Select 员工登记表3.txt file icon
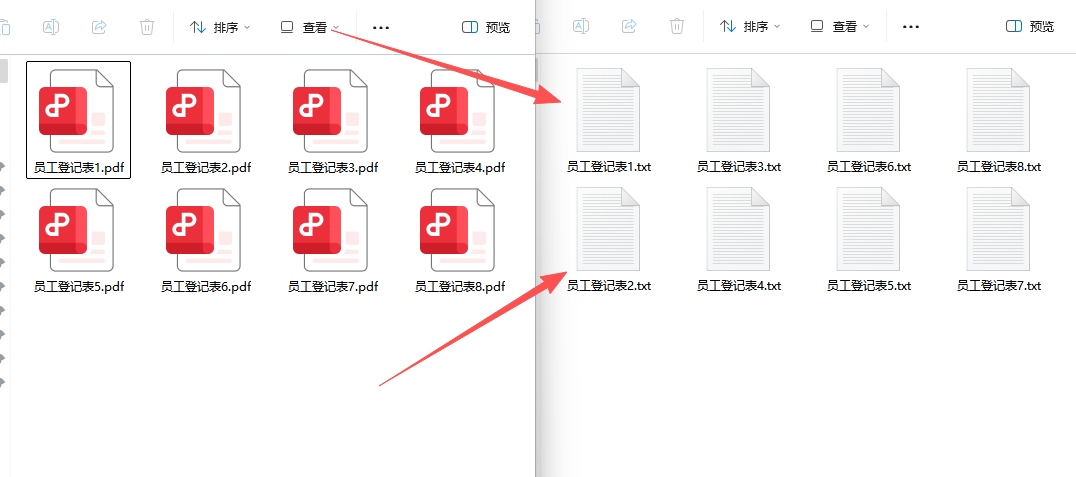 [738, 110]
